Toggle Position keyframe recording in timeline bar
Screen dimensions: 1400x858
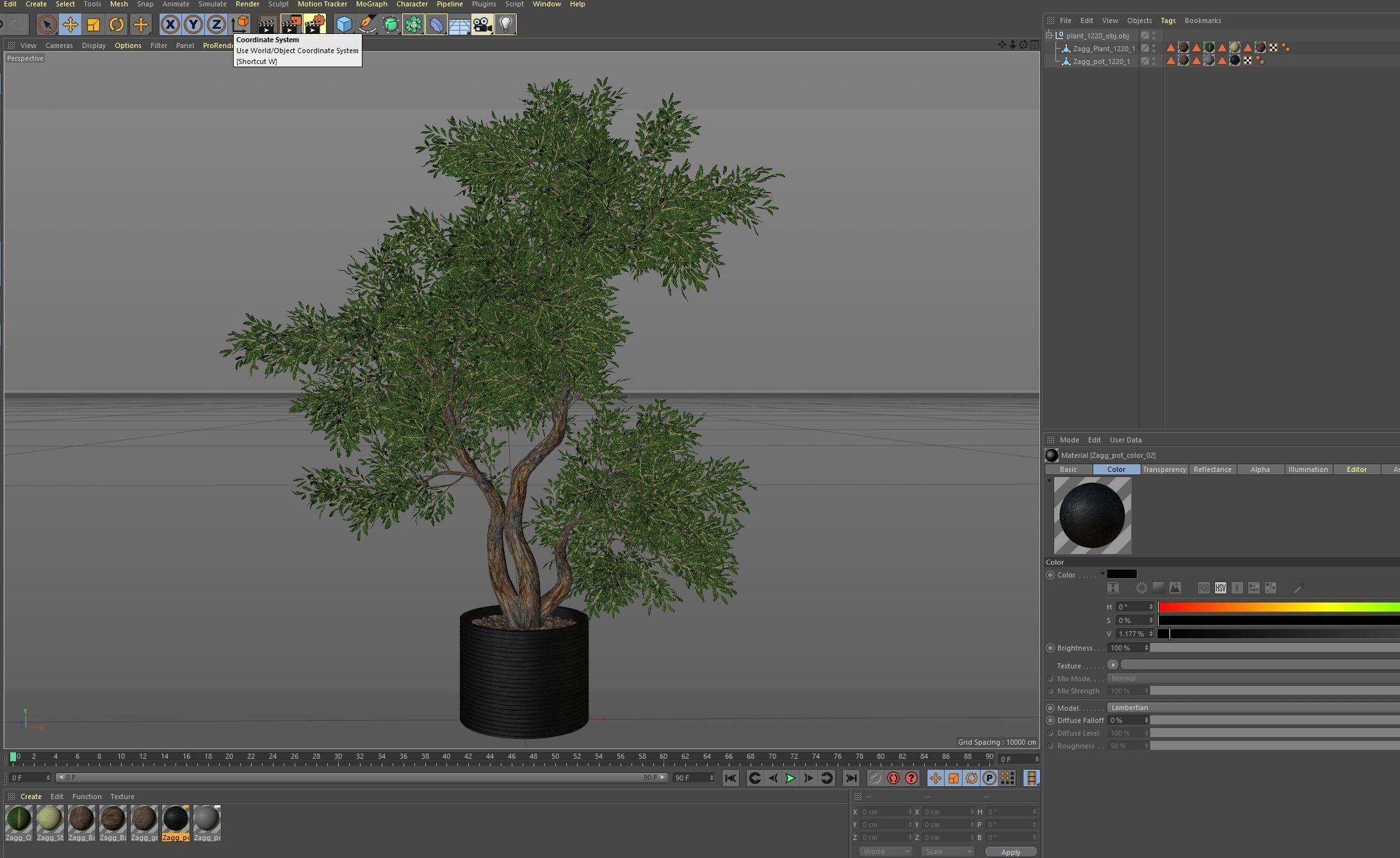936,778
